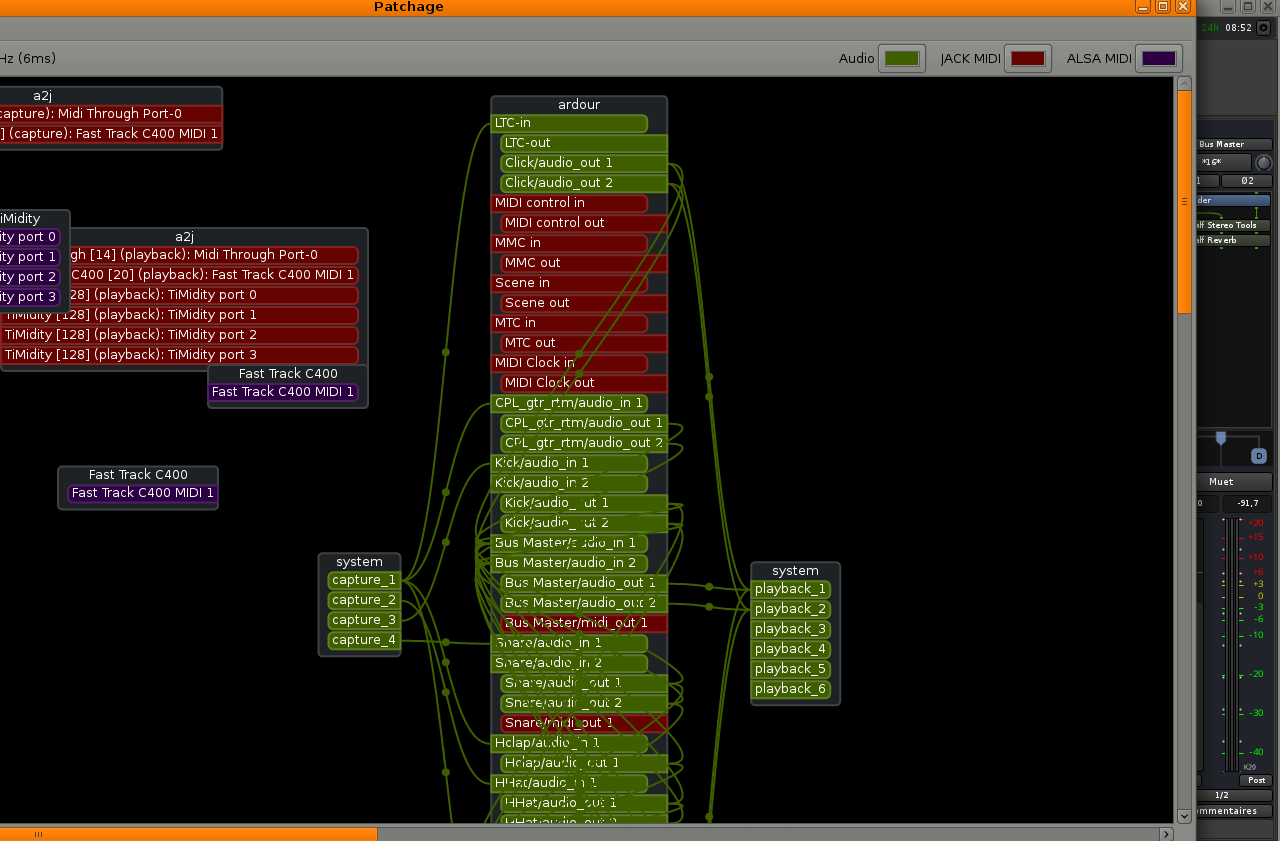Click the Bus Master/audio_in 2 port

(x=569, y=563)
